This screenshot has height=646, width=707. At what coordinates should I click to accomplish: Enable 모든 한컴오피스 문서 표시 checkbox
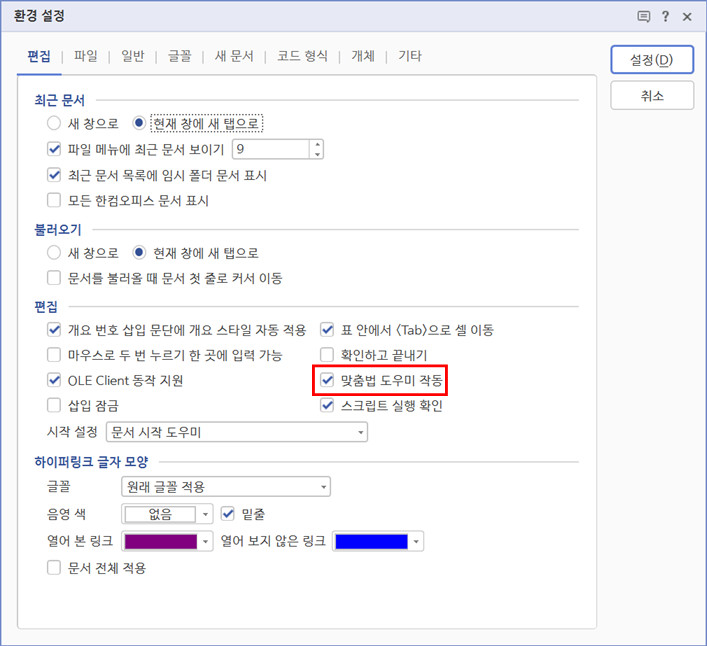pyautogui.click(x=54, y=200)
